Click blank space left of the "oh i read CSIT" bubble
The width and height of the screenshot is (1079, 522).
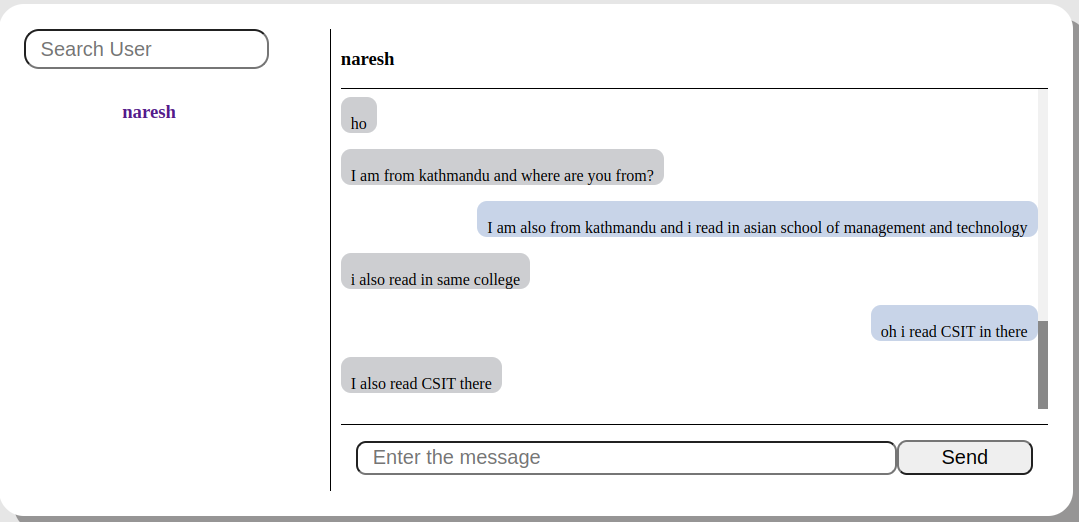pos(600,324)
